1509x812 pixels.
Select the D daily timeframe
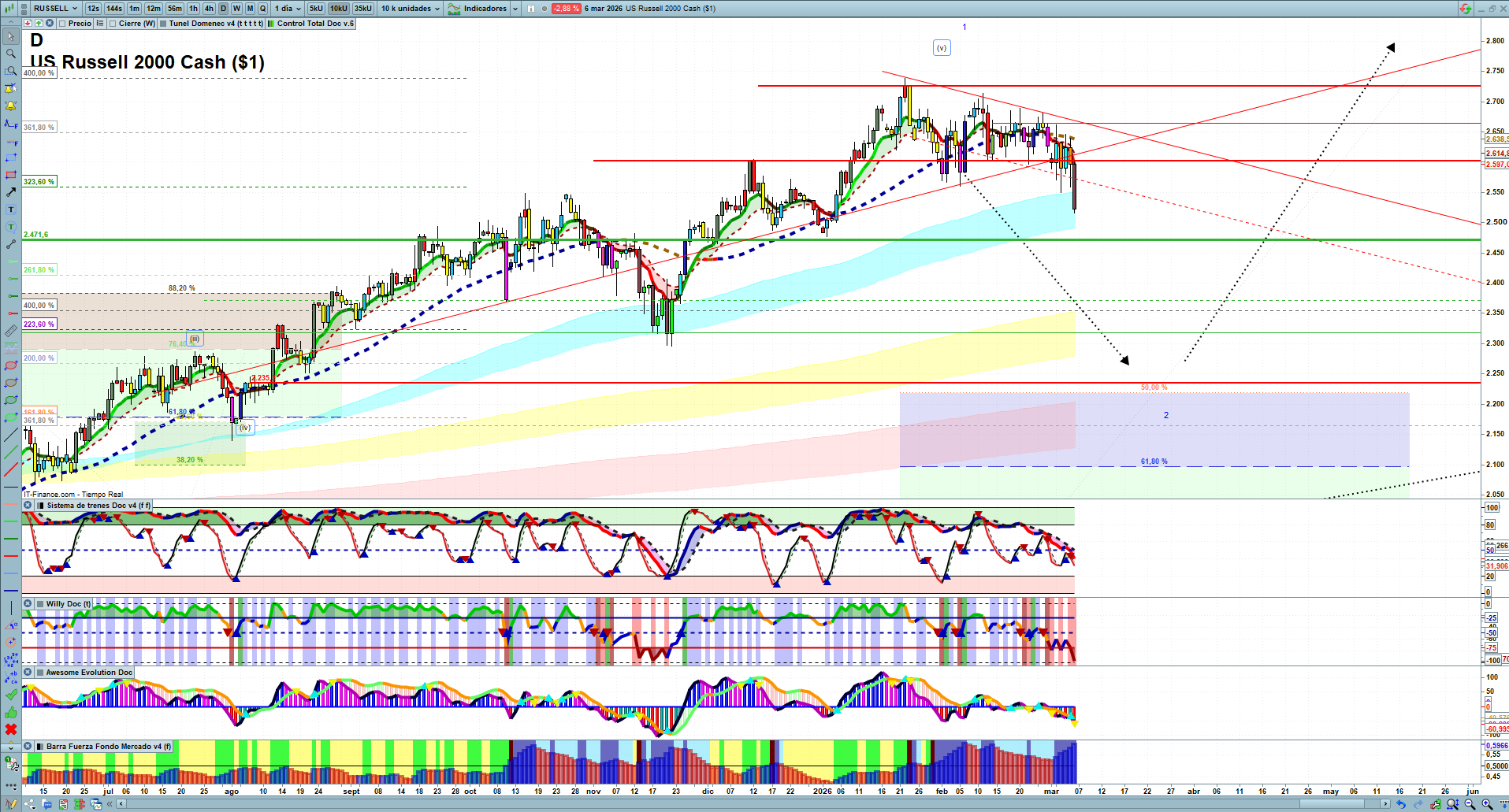223,9
